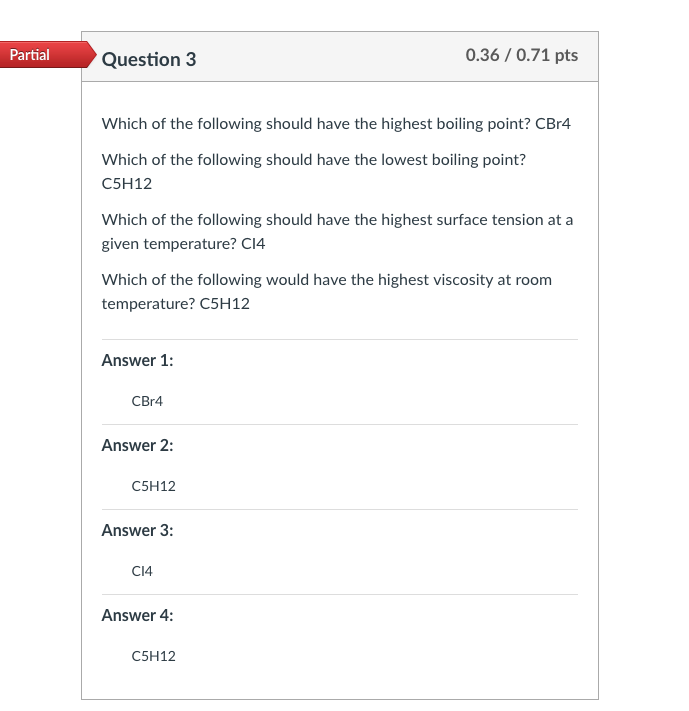The width and height of the screenshot is (689, 711).
Task: Select the CI4 answer under Answer 3
Action: click(142, 571)
